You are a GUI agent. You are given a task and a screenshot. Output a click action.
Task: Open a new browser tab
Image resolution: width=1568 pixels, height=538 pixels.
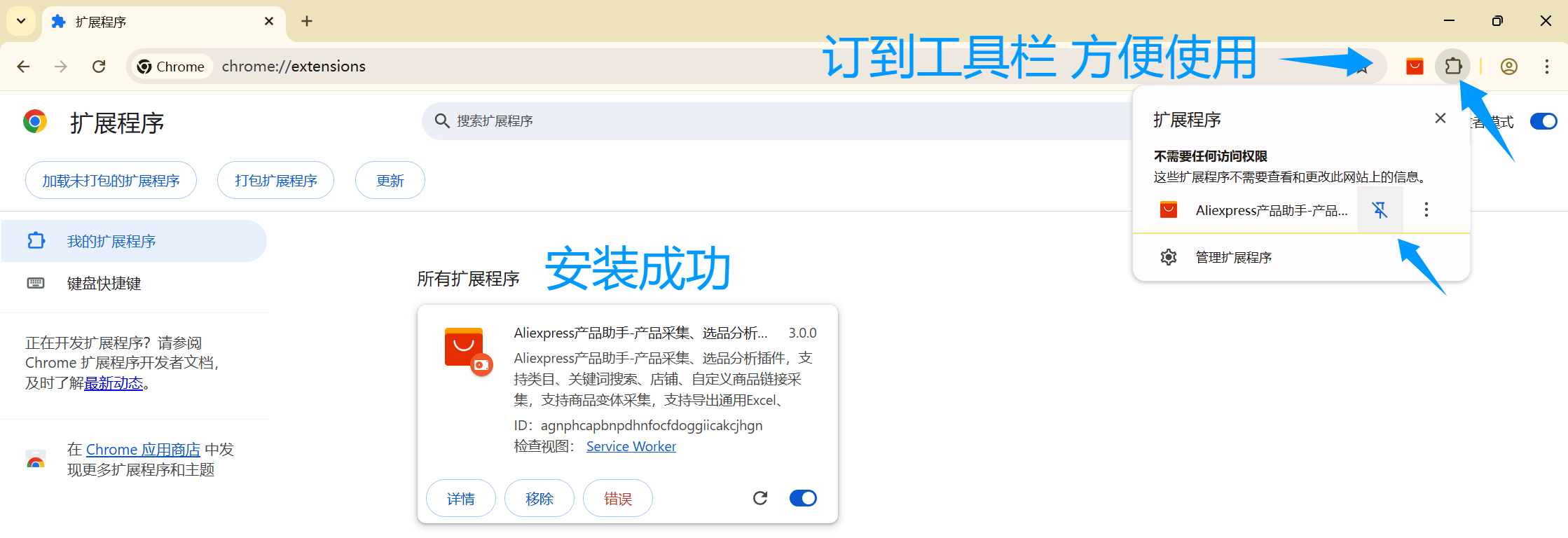[x=307, y=21]
